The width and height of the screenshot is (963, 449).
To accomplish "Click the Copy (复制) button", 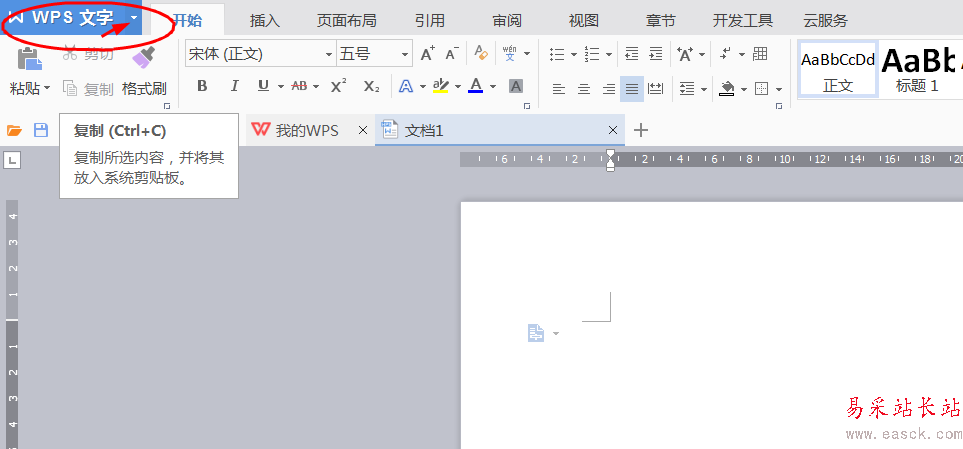I will (89, 89).
